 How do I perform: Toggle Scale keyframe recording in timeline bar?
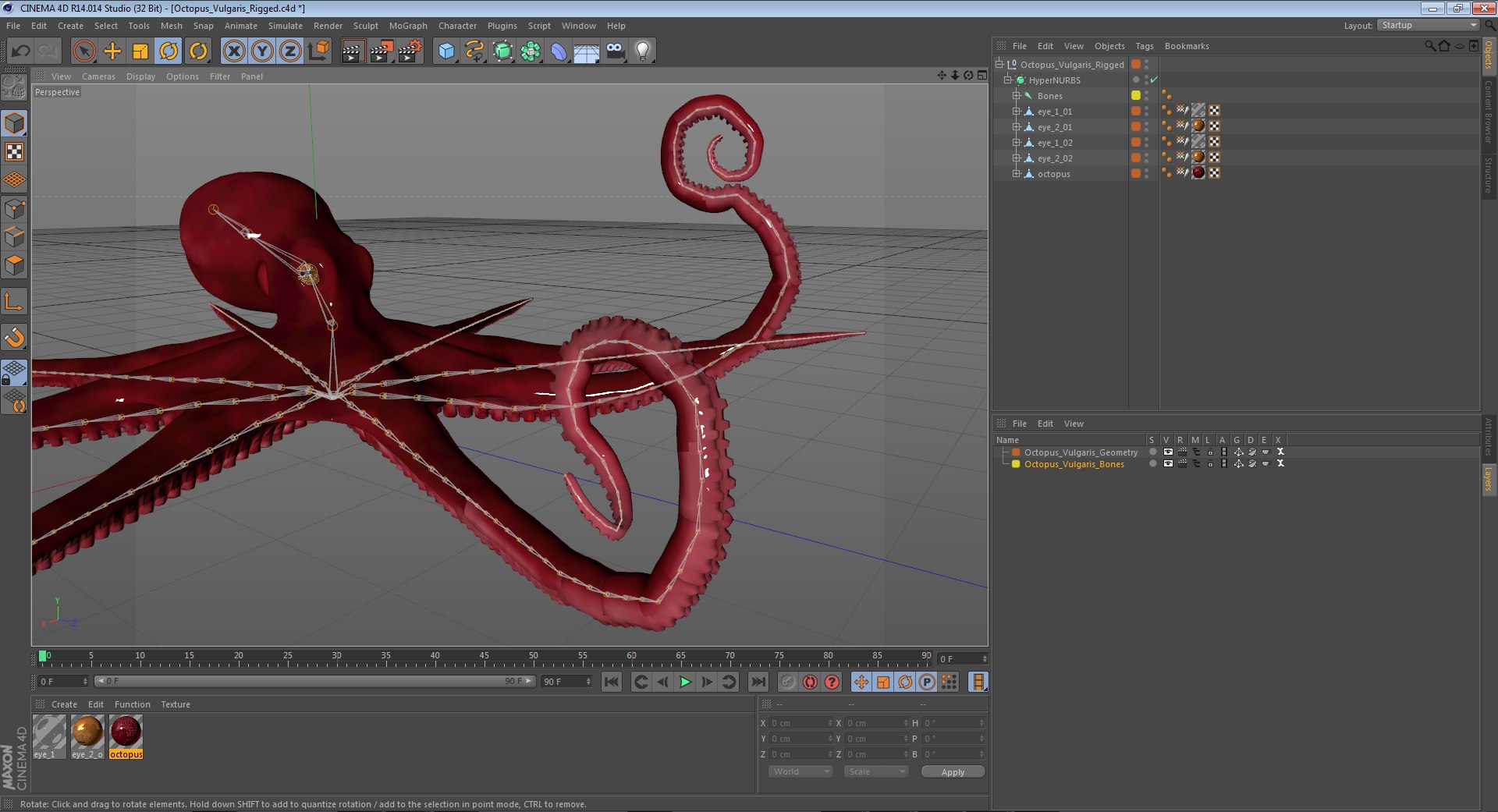(883, 682)
